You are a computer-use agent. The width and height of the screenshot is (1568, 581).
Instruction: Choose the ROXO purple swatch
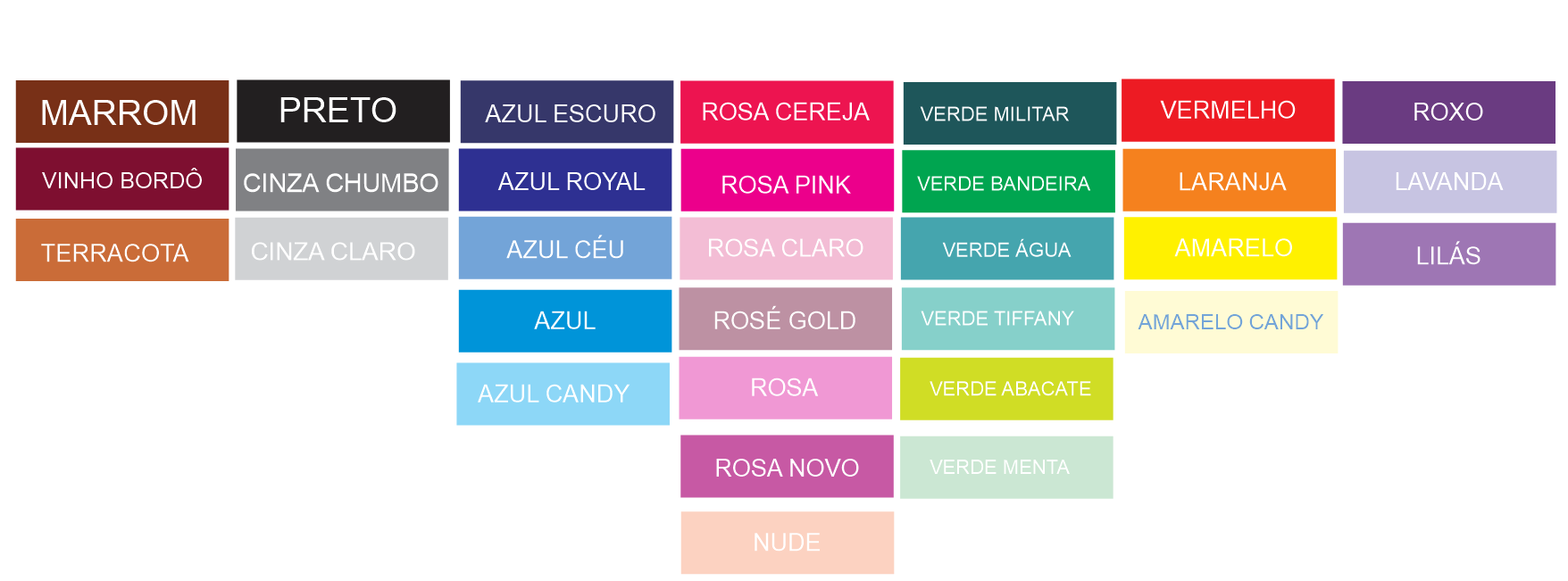click(x=1448, y=112)
